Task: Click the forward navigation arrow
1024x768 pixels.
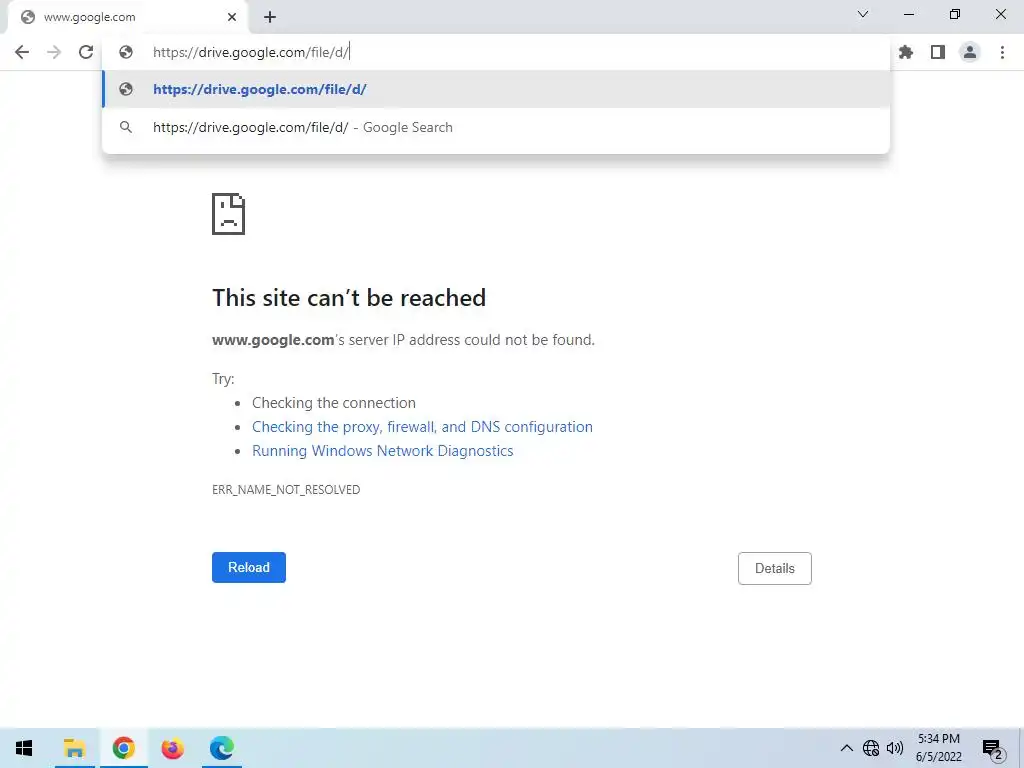Action: click(54, 52)
